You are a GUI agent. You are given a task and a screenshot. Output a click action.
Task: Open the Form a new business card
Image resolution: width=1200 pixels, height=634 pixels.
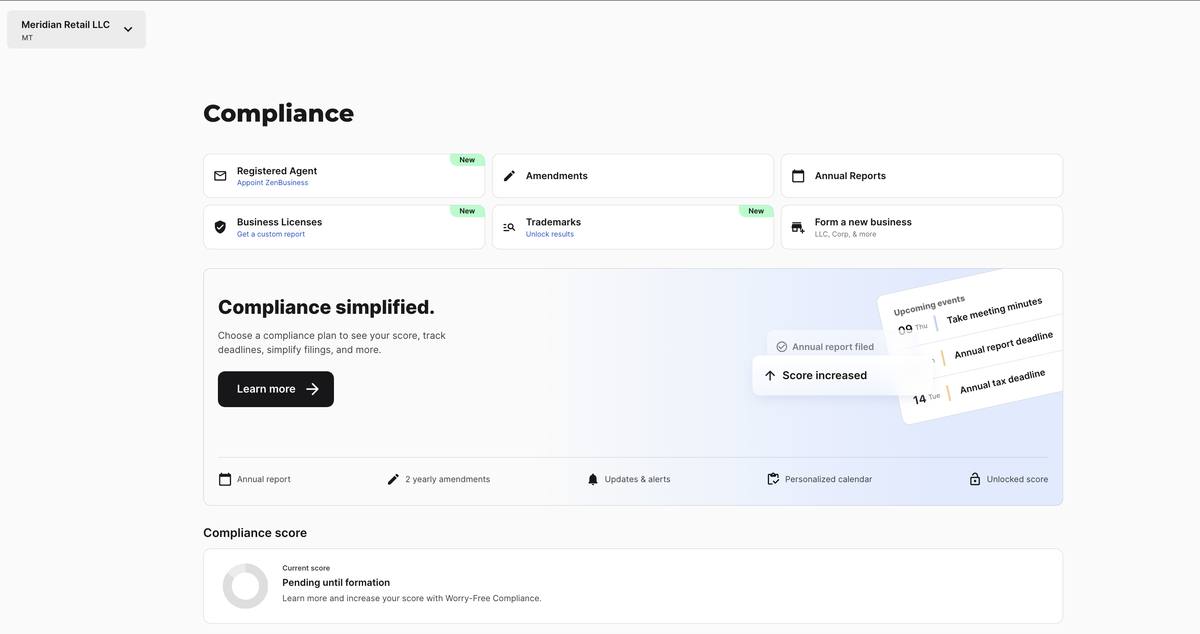coord(922,227)
